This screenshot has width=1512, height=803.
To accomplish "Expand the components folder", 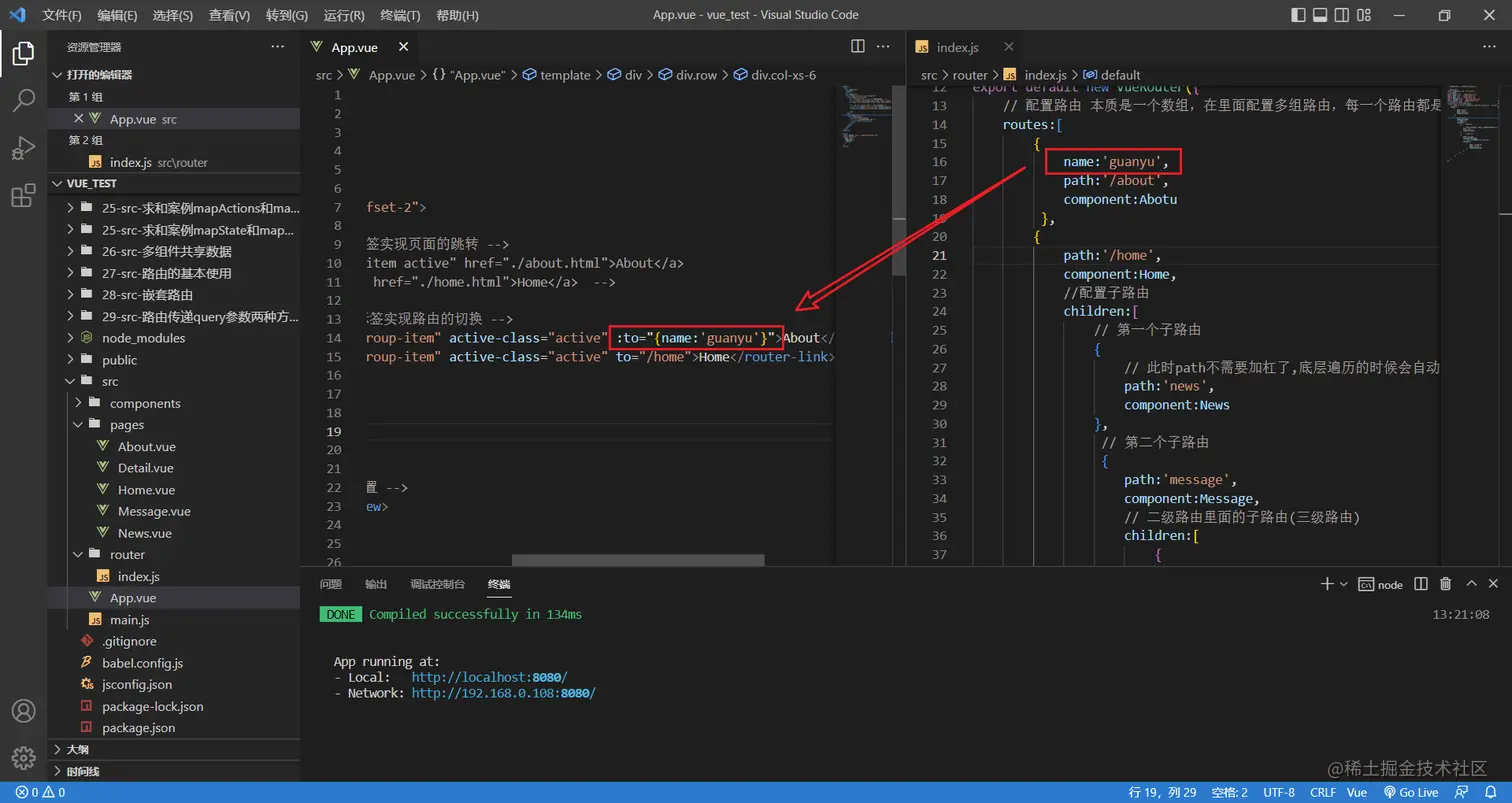I will point(173,403).
